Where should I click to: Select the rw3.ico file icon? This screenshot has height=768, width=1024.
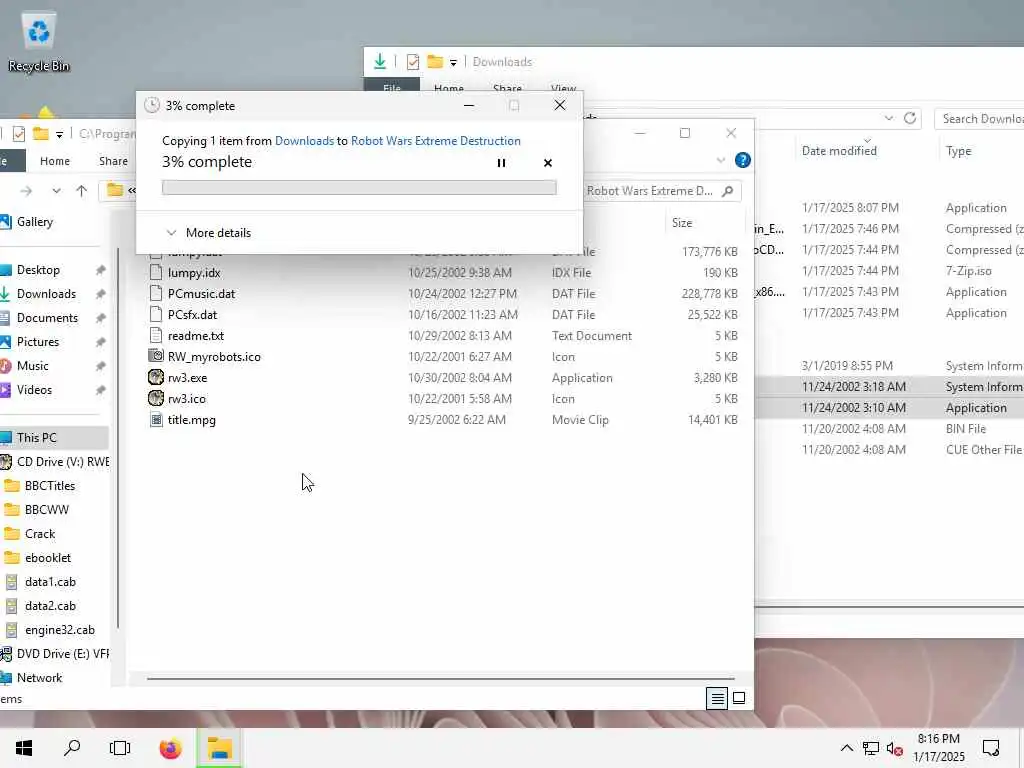tap(155, 398)
